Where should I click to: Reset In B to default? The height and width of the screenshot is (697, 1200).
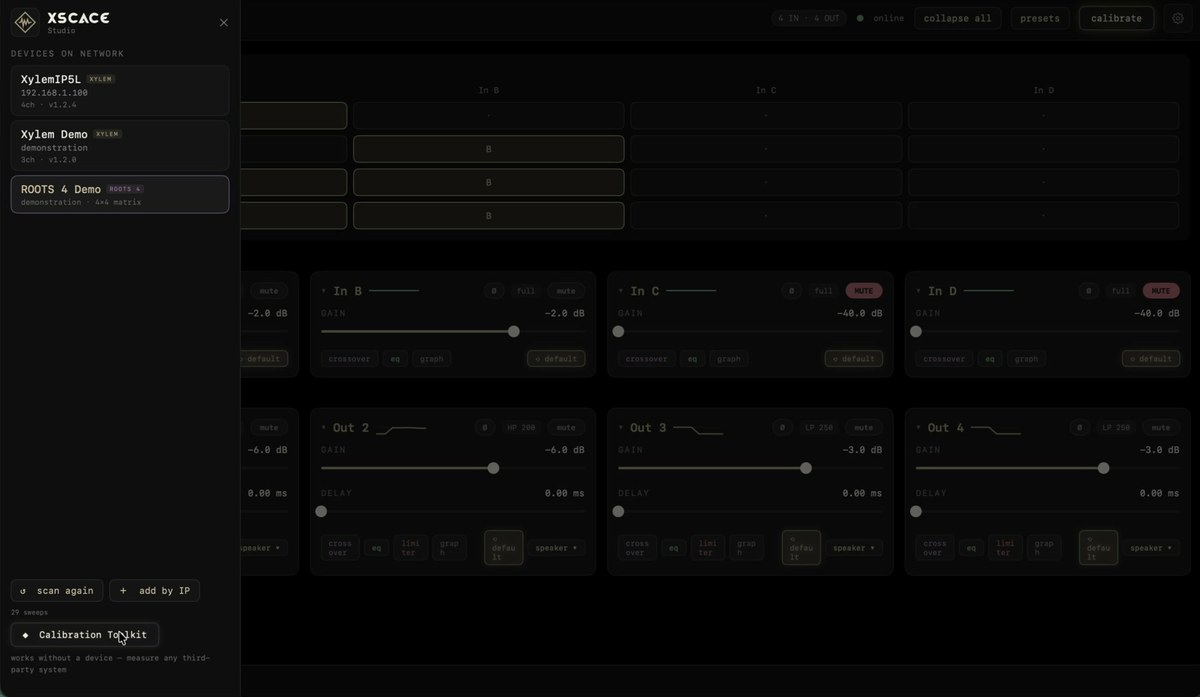point(556,359)
